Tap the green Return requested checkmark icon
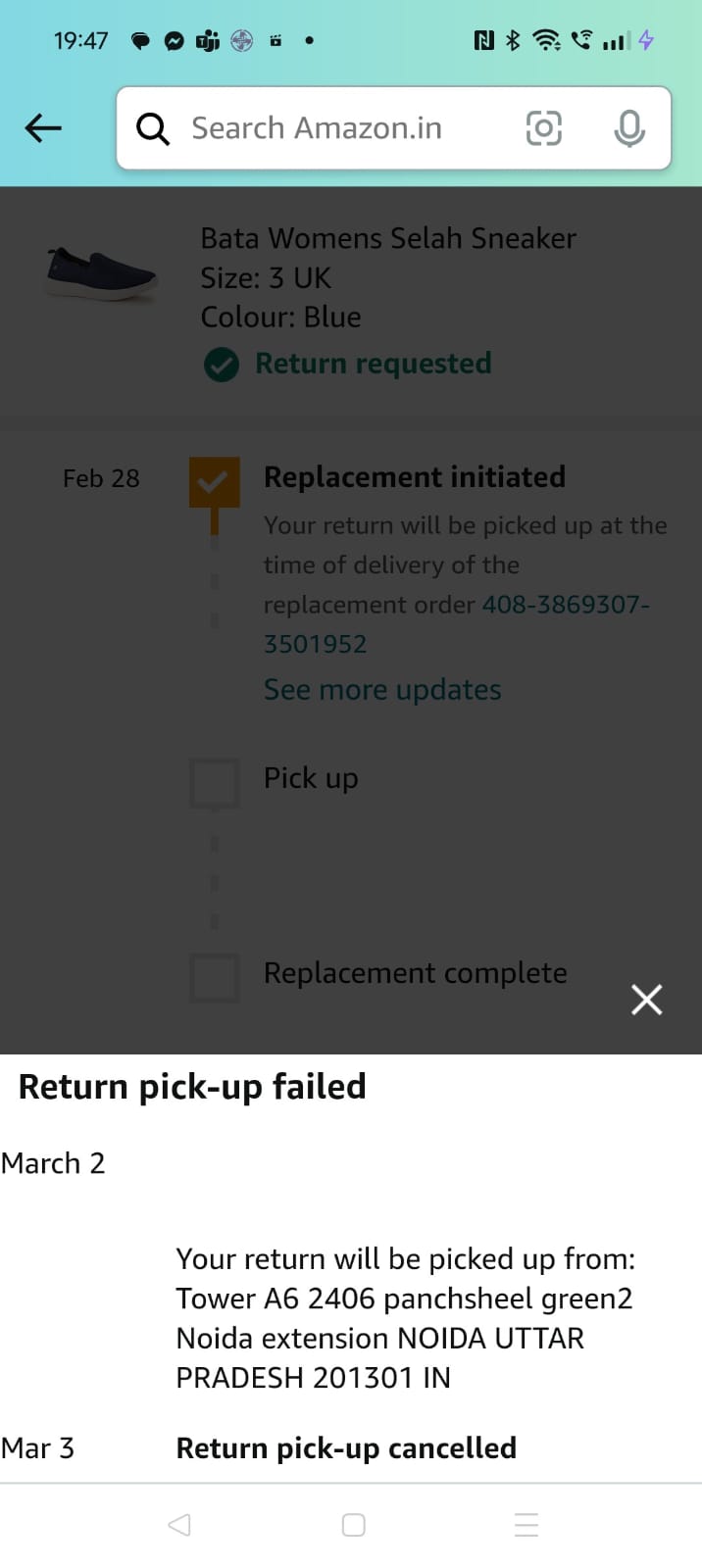 click(x=222, y=365)
